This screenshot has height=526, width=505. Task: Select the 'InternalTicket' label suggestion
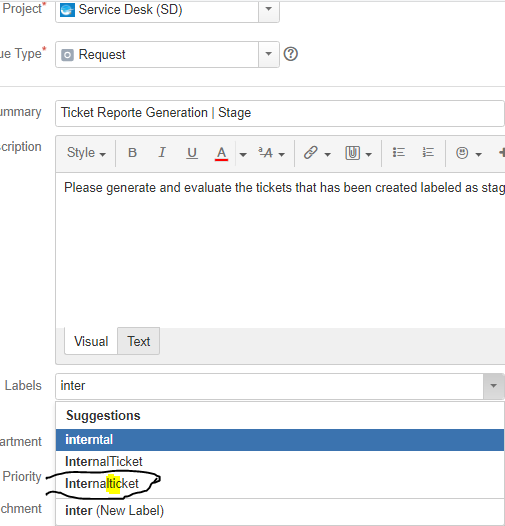(x=280, y=462)
